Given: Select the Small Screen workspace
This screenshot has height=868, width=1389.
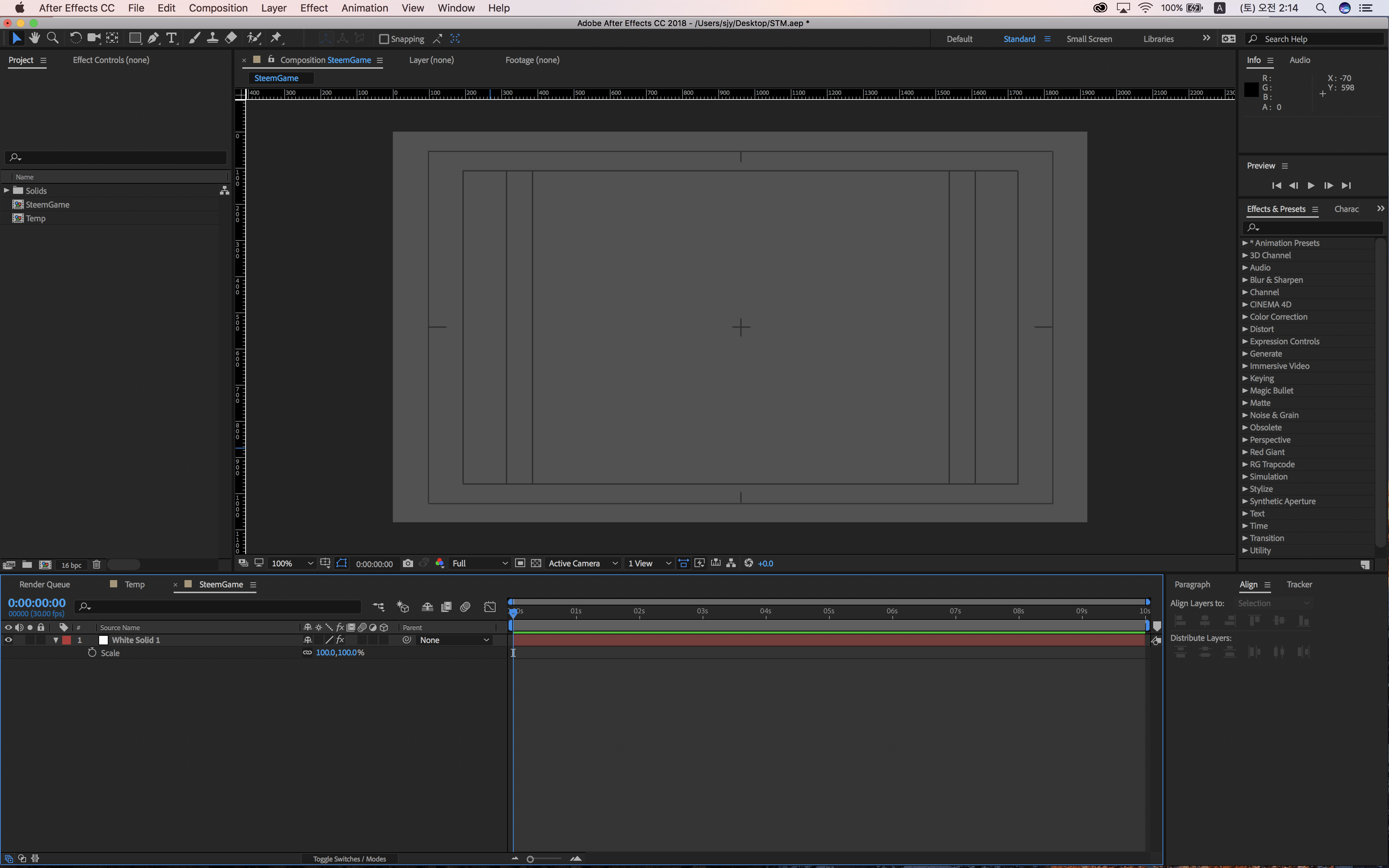Looking at the screenshot, I should tap(1089, 39).
